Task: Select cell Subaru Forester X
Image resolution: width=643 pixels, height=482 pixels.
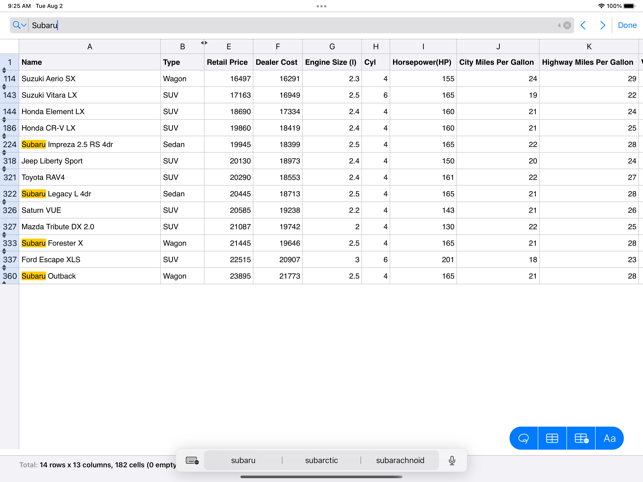Action: coord(89,243)
